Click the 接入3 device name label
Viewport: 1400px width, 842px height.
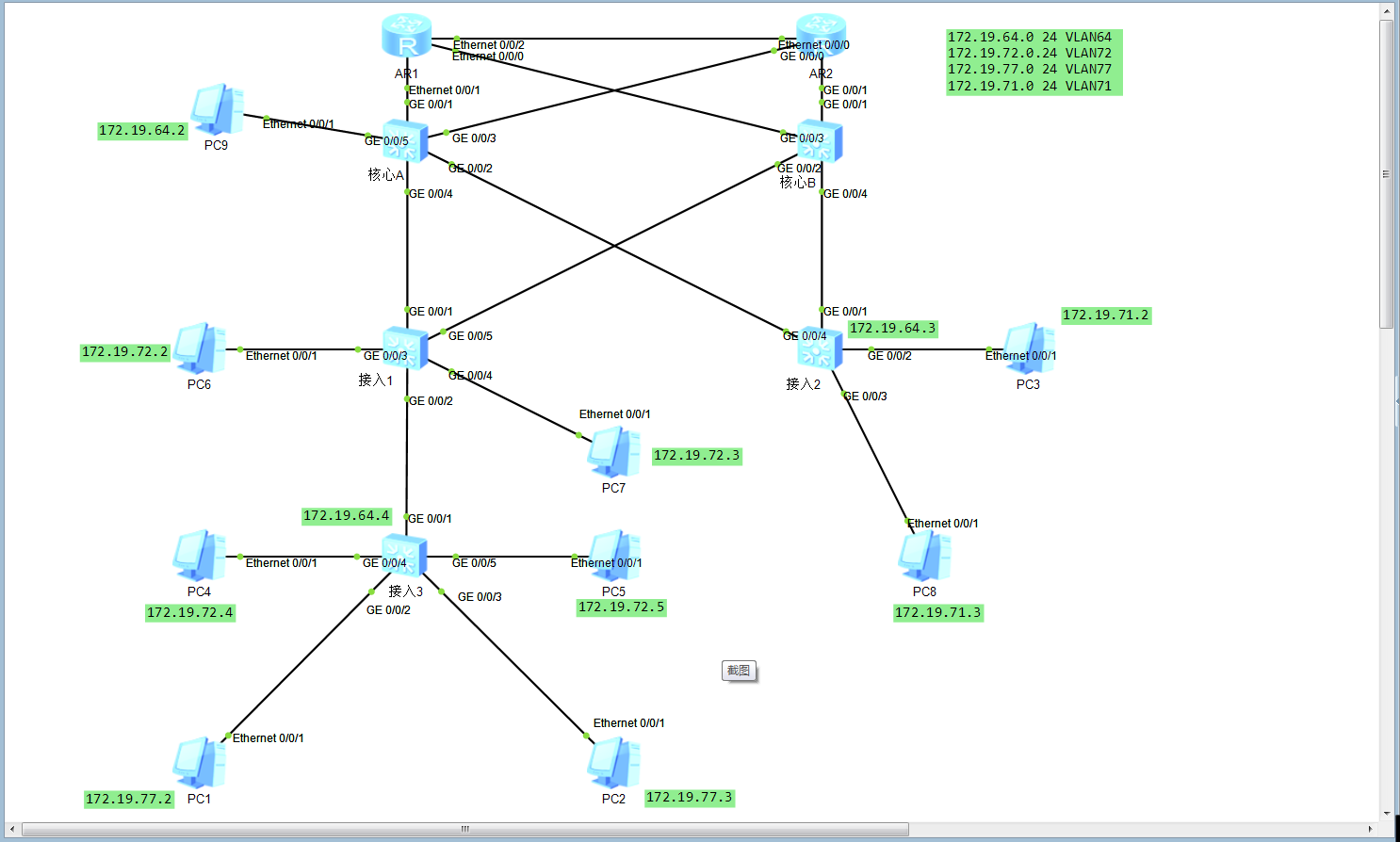tap(406, 591)
